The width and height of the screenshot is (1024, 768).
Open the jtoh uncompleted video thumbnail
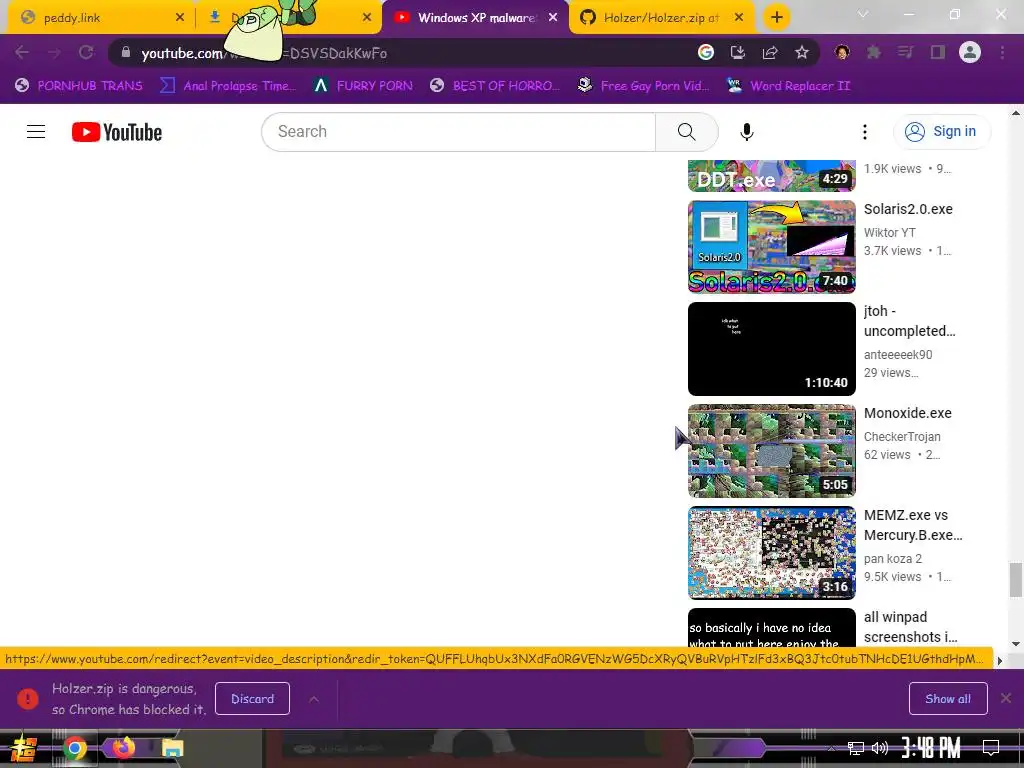click(771, 349)
